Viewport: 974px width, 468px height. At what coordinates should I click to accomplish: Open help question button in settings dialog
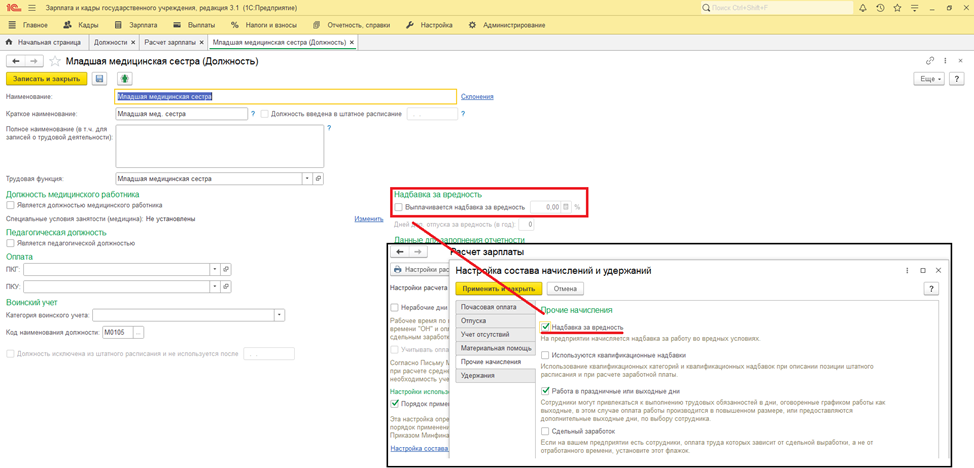point(931,288)
